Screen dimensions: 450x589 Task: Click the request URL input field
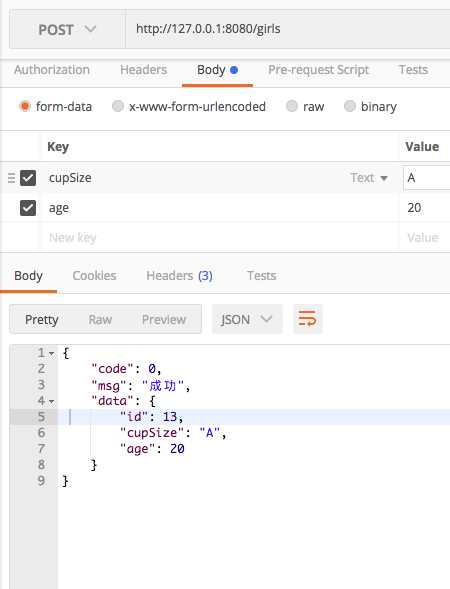tap(288, 30)
